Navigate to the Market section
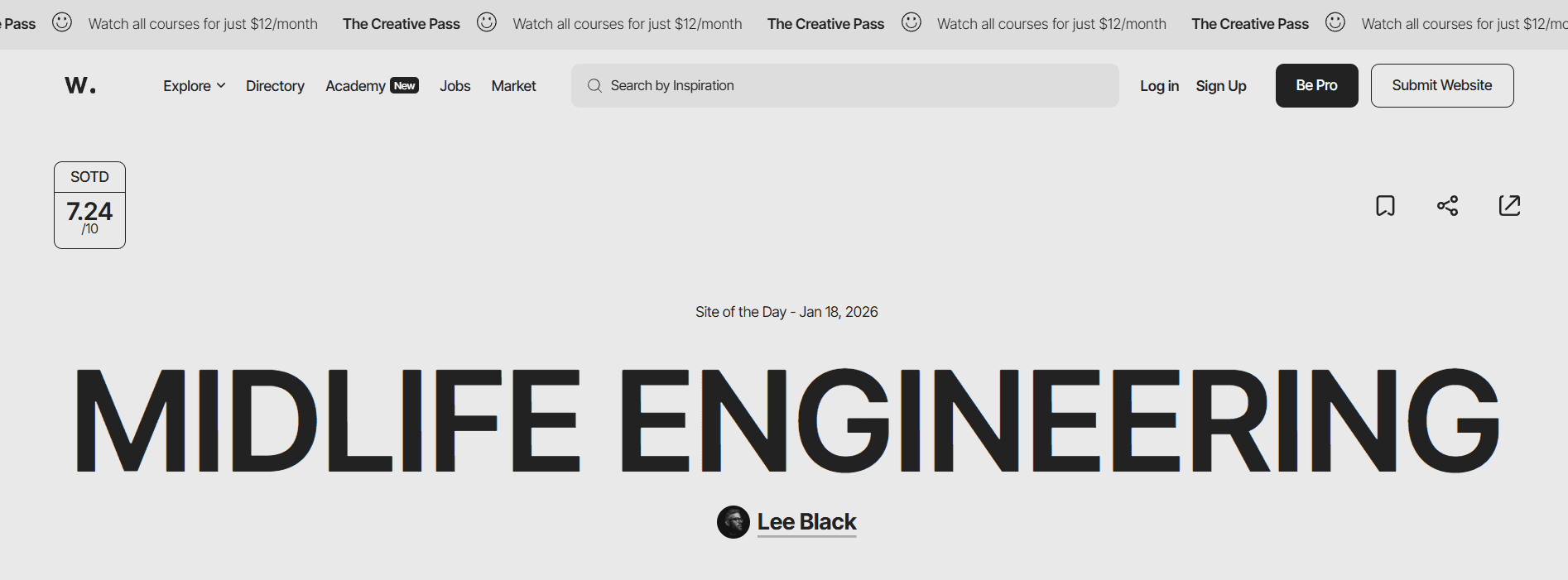This screenshot has width=1568, height=580. pyautogui.click(x=513, y=85)
